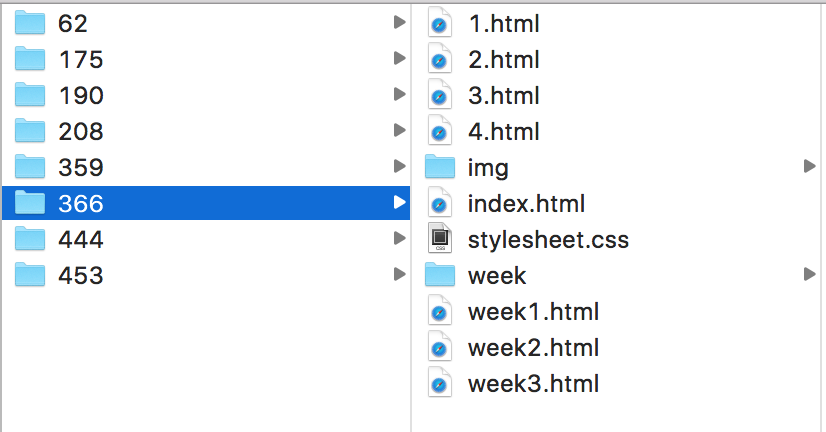Expand the week folder disclosure arrow
Screen dimensions: 826x432
pyautogui.click(x=810, y=274)
